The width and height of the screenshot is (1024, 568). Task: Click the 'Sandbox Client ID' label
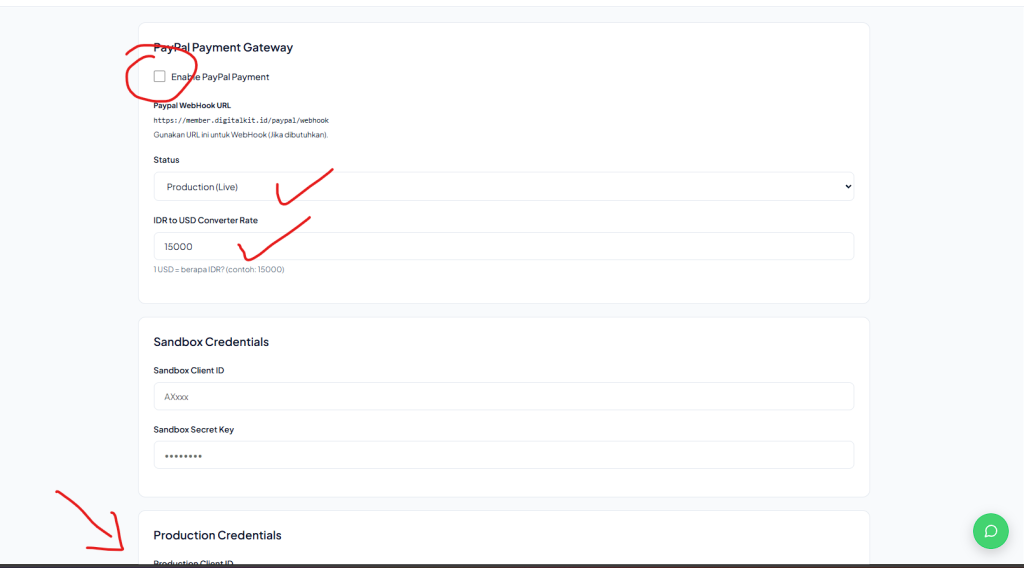click(x=188, y=370)
